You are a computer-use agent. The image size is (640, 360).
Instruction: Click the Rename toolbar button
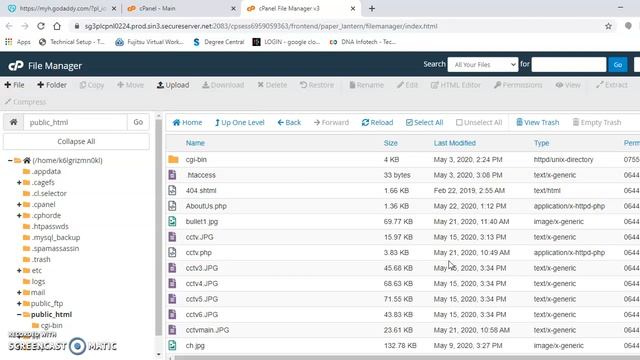[x=367, y=85]
